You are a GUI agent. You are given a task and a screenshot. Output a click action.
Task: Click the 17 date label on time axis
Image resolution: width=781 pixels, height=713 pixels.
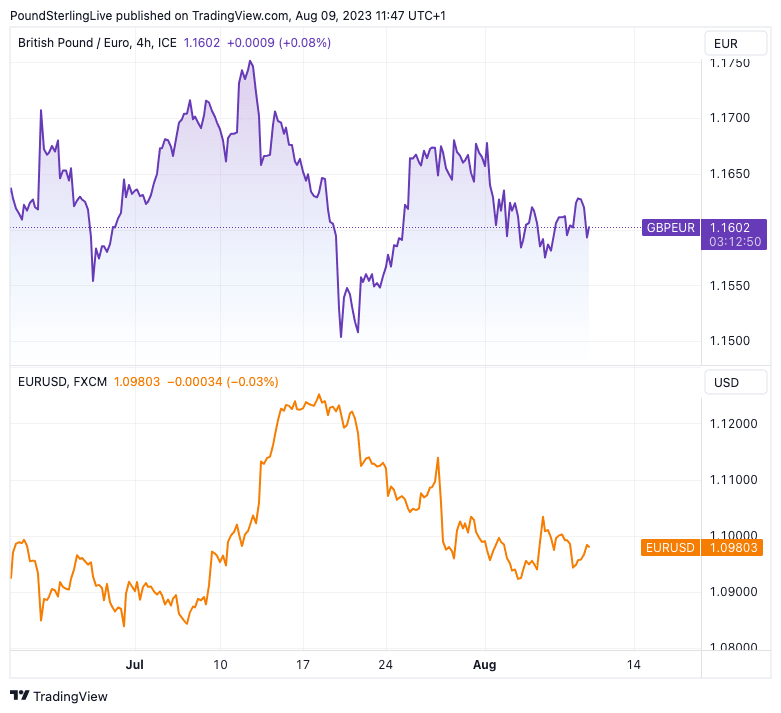303,664
